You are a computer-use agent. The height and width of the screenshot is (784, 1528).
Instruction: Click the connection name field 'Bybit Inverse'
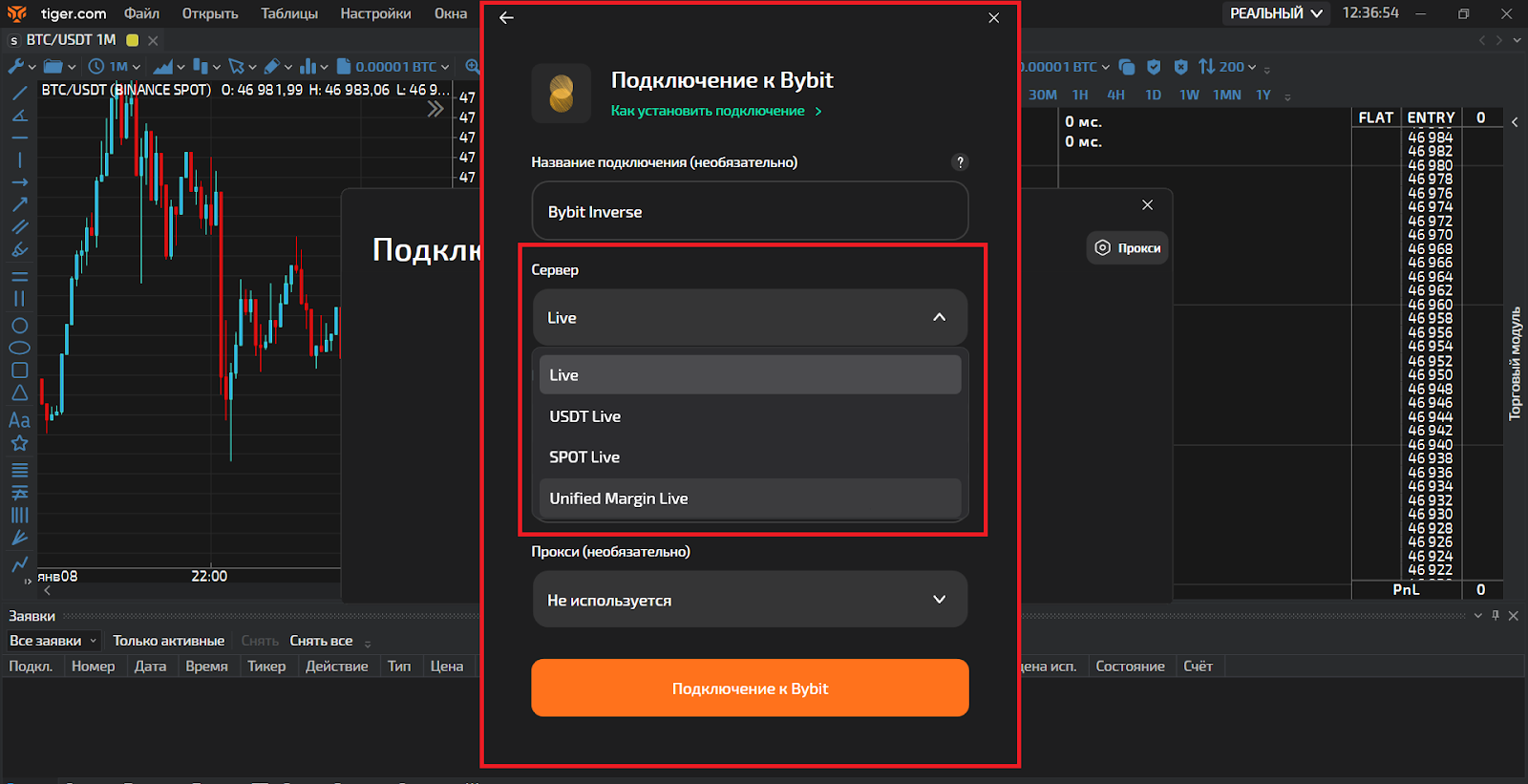[750, 211]
